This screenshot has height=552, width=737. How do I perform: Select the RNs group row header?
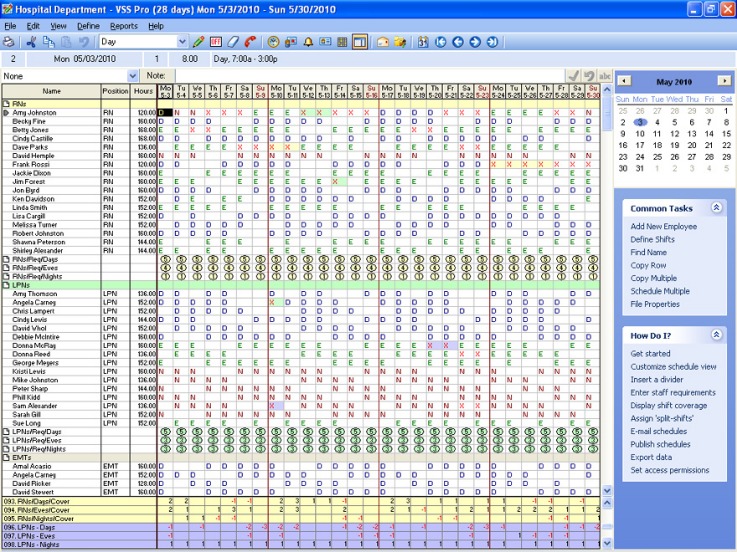(x=20, y=103)
